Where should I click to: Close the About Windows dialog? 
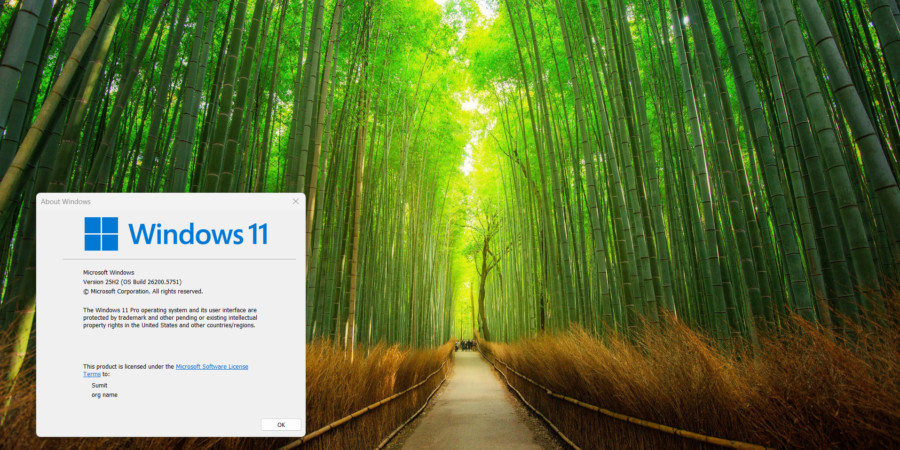296,201
